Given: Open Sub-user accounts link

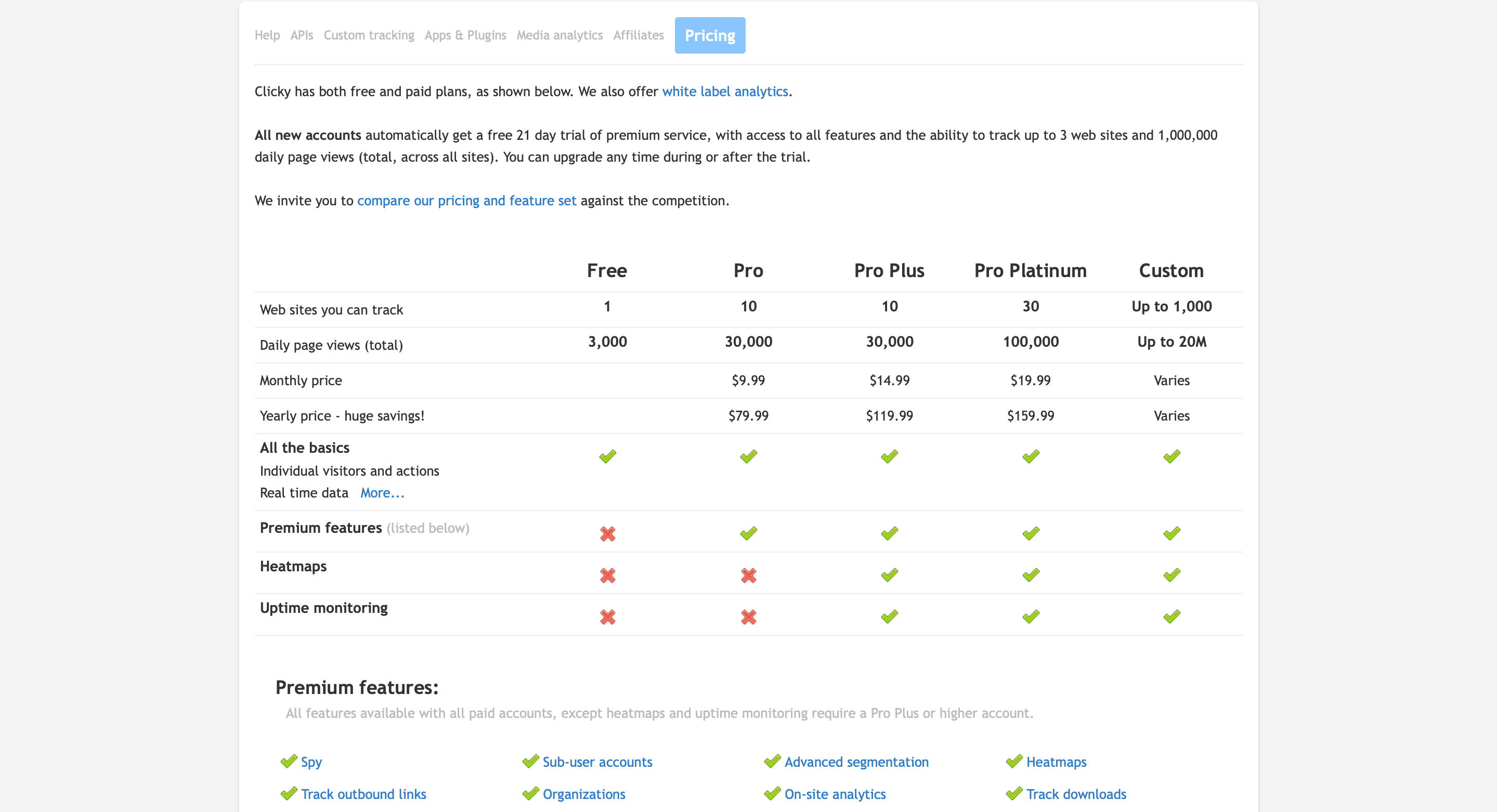Looking at the screenshot, I should (x=597, y=762).
